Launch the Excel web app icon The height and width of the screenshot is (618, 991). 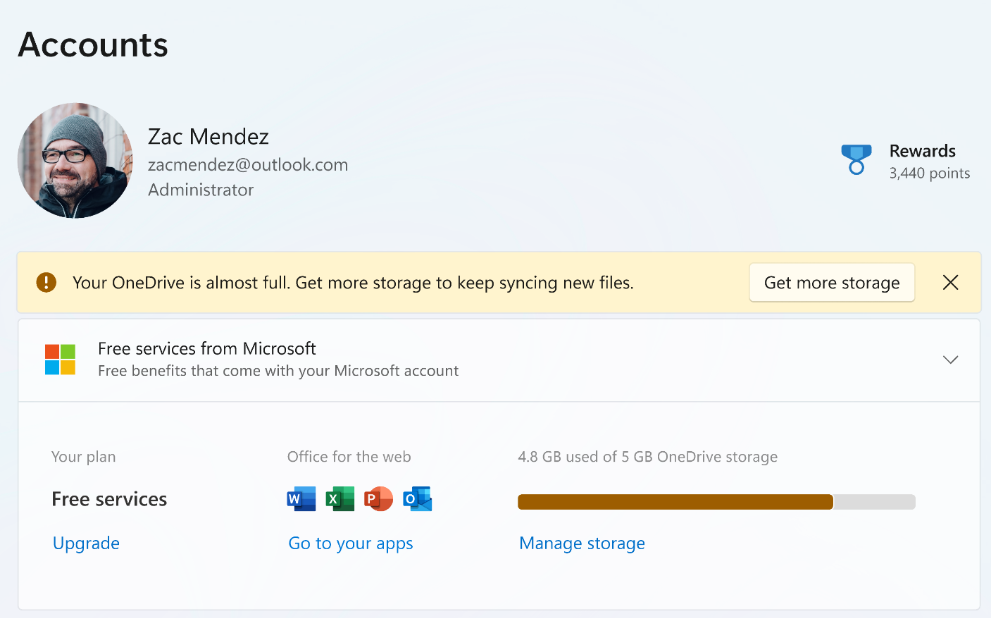(x=340, y=498)
